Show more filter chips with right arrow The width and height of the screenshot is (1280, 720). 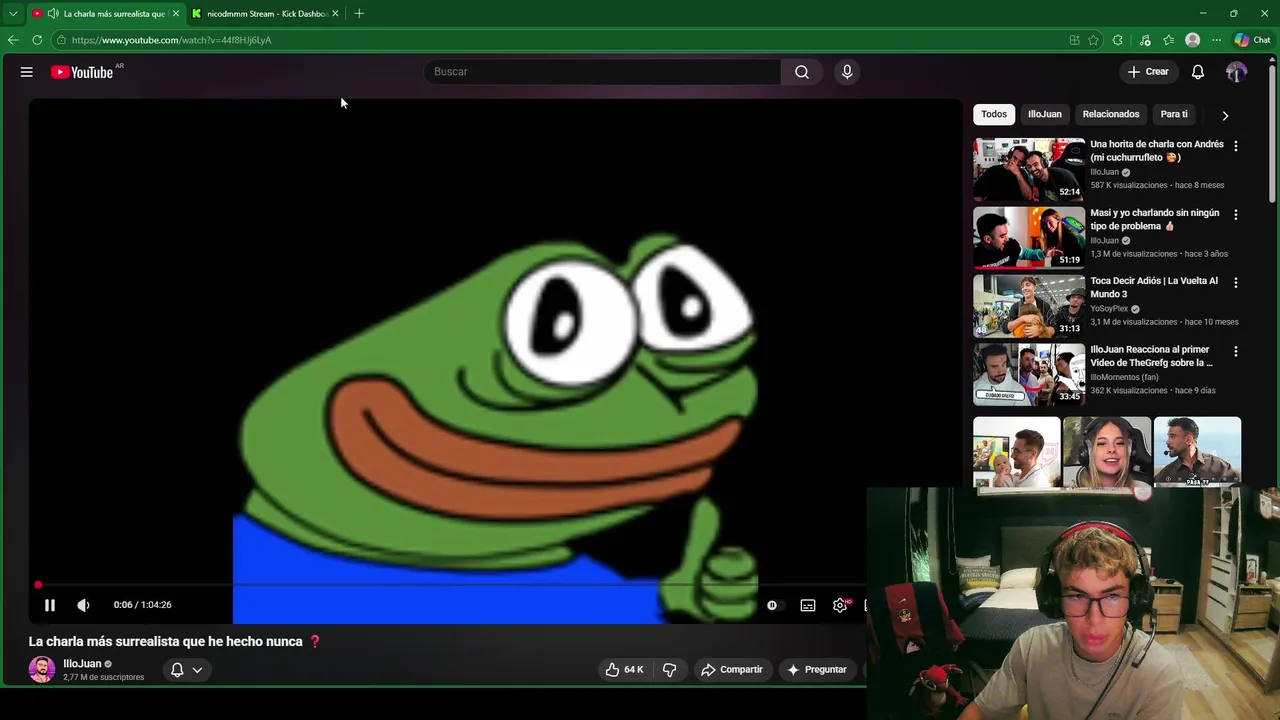point(1225,115)
